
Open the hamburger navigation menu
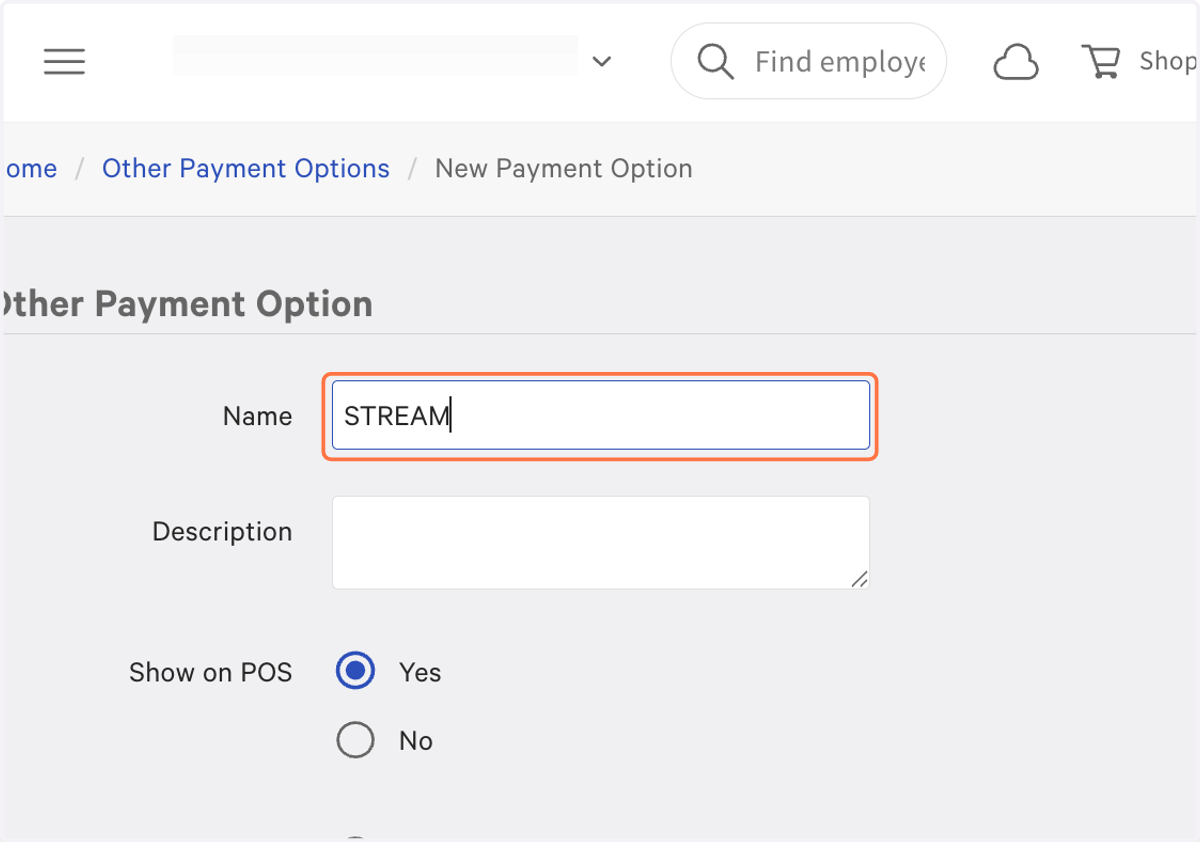[x=64, y=62]
